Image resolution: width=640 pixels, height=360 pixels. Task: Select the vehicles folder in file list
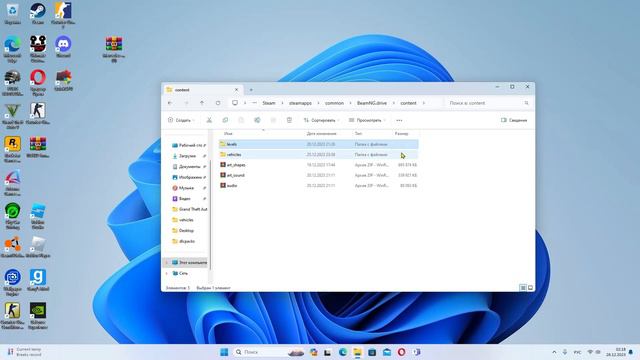click(x=318, y=155)
